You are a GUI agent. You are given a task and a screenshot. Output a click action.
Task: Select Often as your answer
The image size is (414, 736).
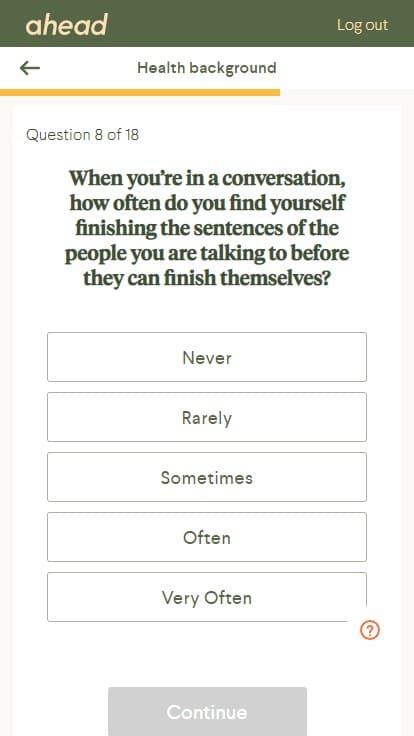tap(207, 537)
